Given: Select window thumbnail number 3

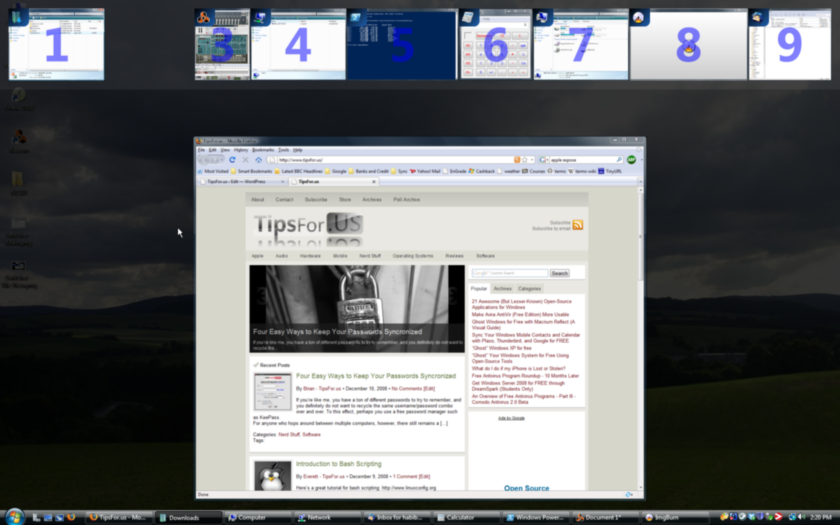Looking at the screenshot, I should (222, 44).
